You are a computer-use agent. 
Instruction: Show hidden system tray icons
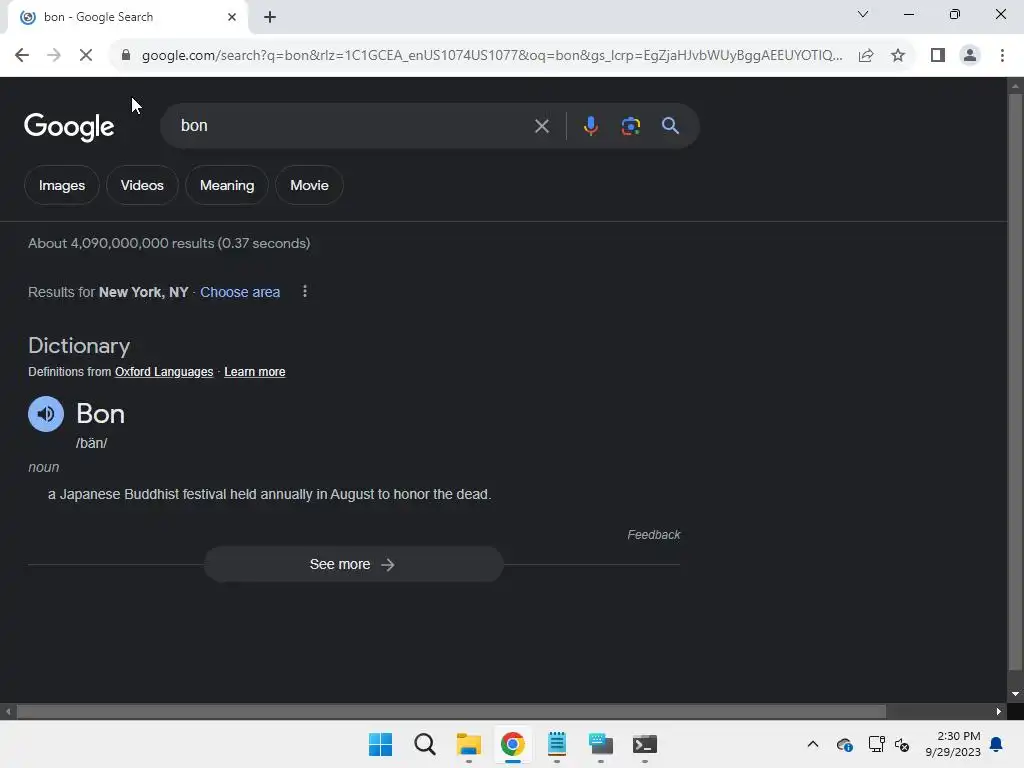[x=812, y=744]
